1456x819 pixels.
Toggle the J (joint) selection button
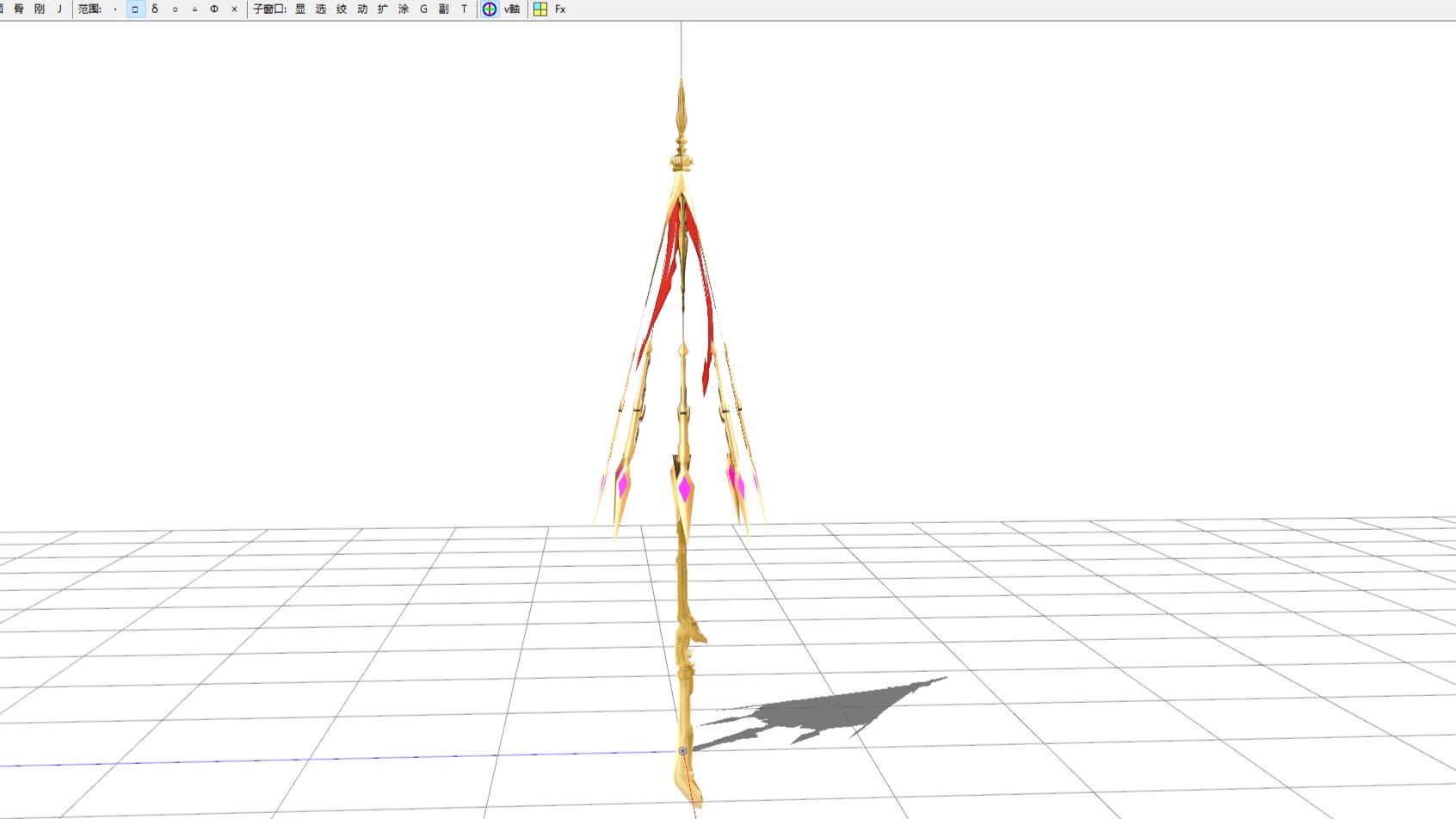[59, 9]
